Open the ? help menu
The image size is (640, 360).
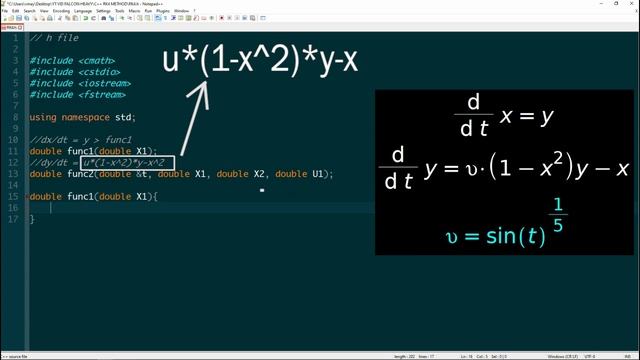tap(194, 11)
